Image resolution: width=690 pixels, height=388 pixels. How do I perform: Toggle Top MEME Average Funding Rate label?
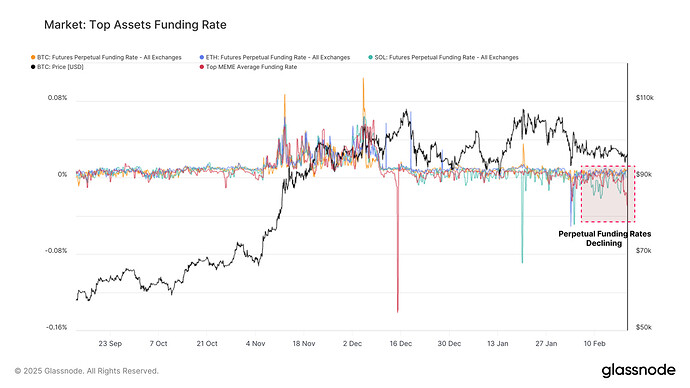tap(251, 67)
